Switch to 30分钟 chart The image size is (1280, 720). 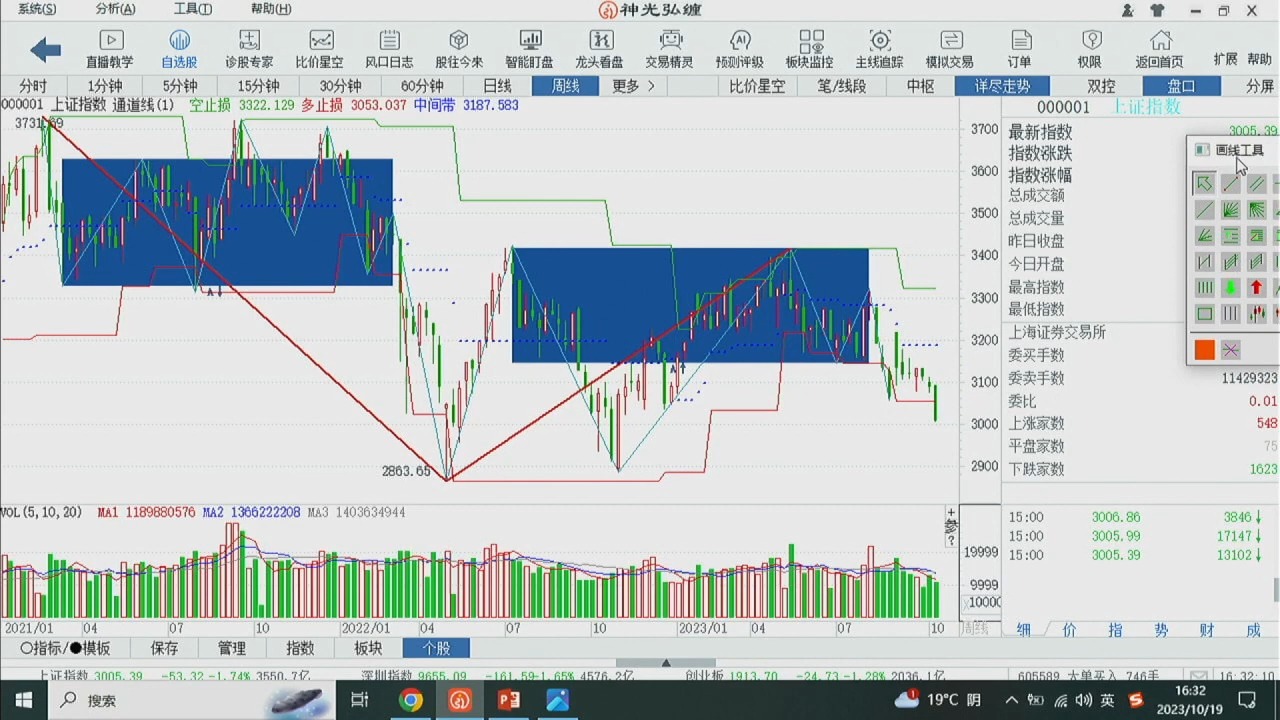[340, 86]
